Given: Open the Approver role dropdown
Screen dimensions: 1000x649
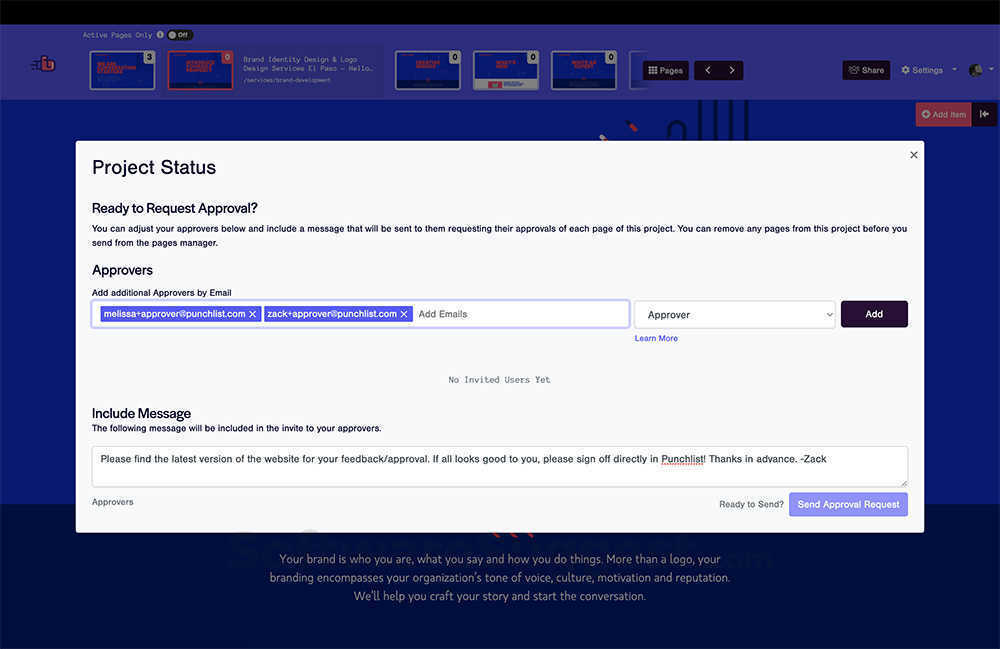Looking at the screenshot, I should pos(734,313).
